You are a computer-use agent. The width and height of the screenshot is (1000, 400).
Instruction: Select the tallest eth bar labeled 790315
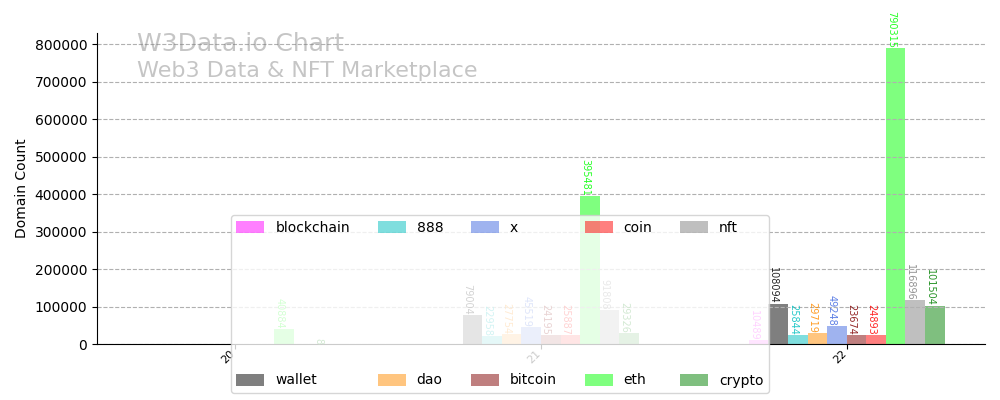tap(895, 200)
